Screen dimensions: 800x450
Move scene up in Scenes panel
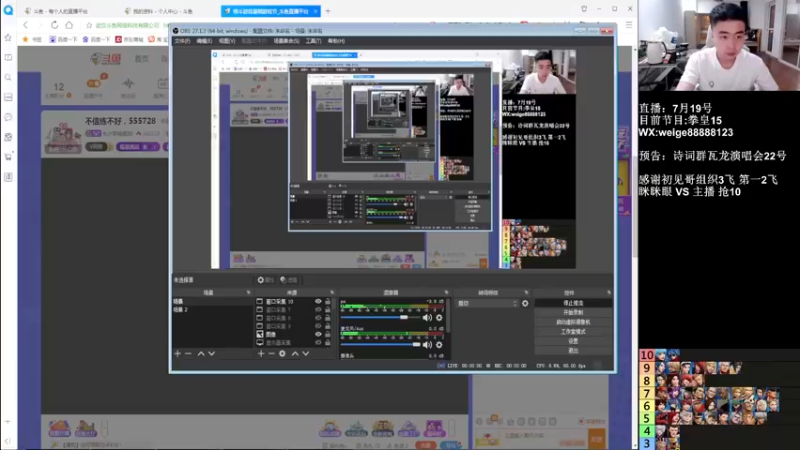201,354
